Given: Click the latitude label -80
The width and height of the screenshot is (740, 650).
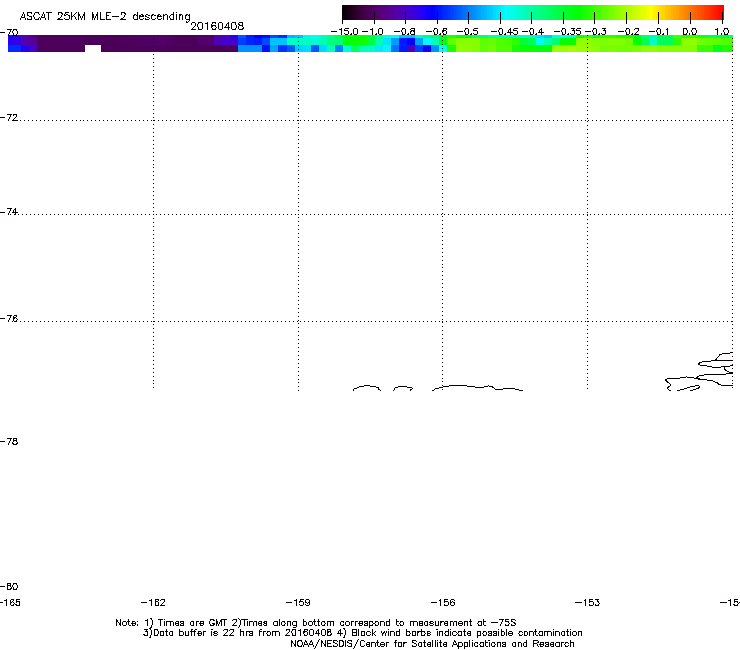Looking at the screenshot, I should click(x=9, y=586).
